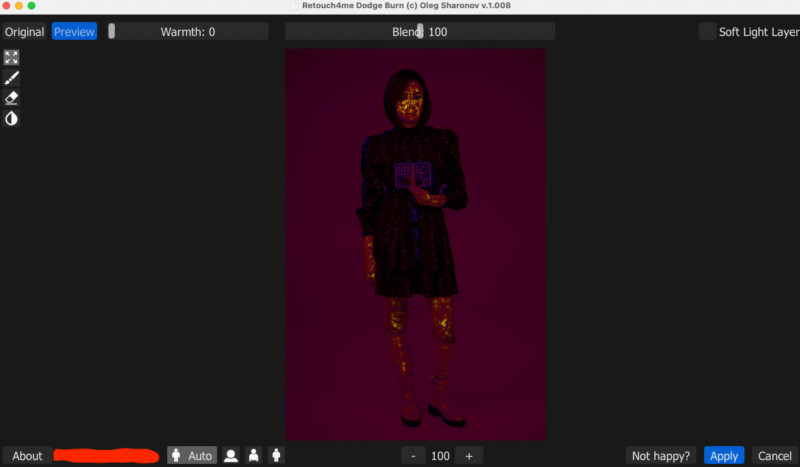Toggle the contrast half-circle icon

tap(11, 118)
